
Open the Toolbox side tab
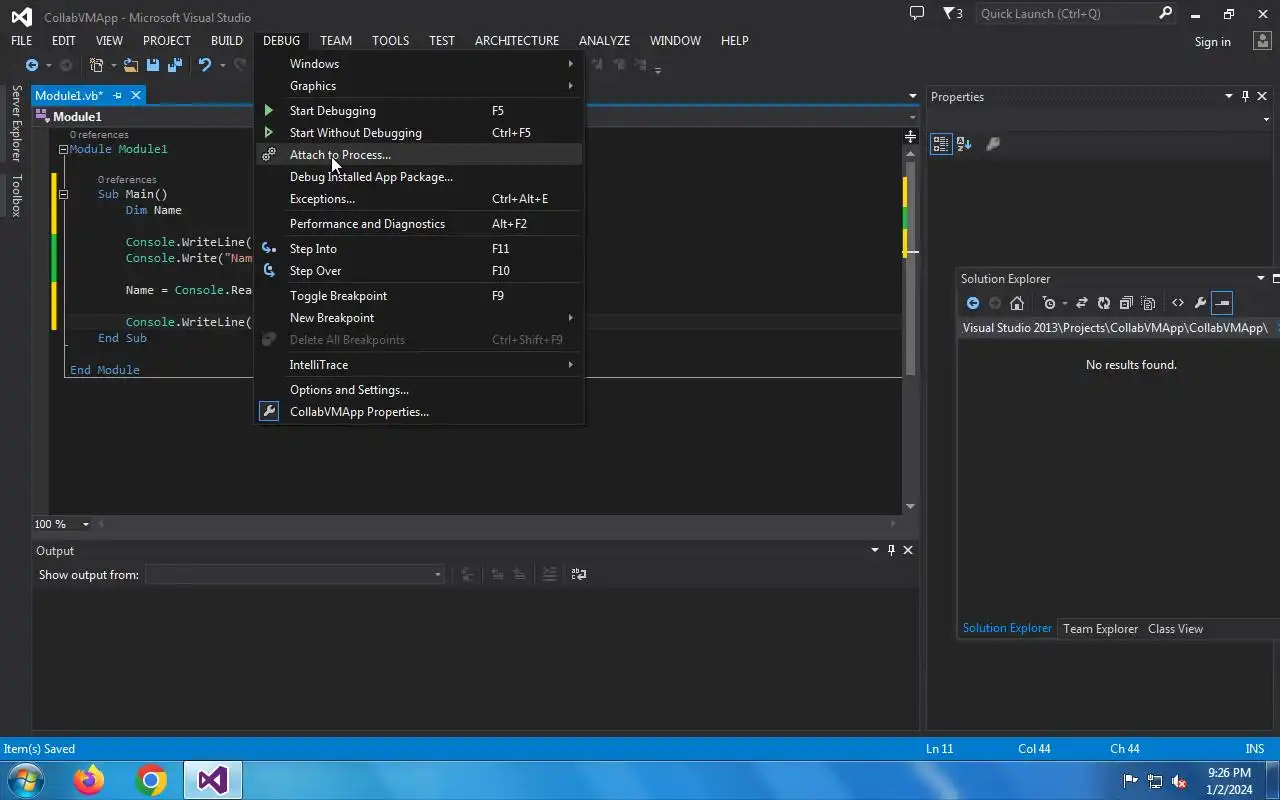point(16,196)
